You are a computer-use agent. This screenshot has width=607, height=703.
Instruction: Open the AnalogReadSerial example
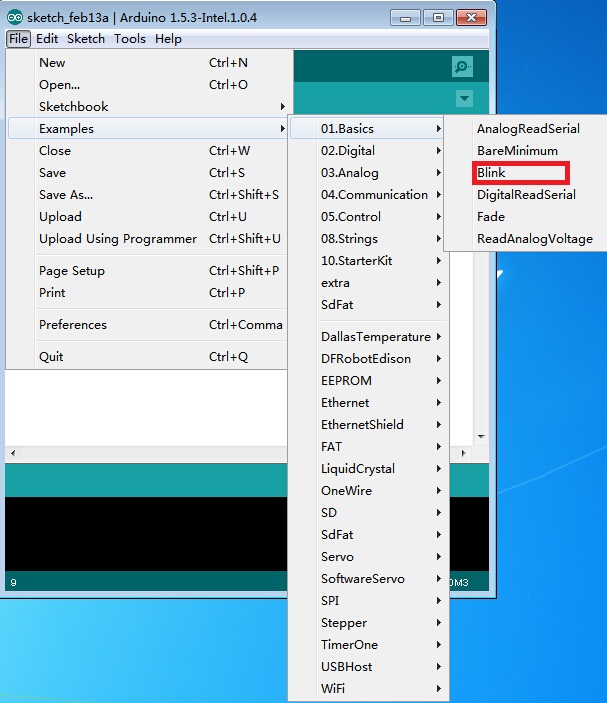528,129
